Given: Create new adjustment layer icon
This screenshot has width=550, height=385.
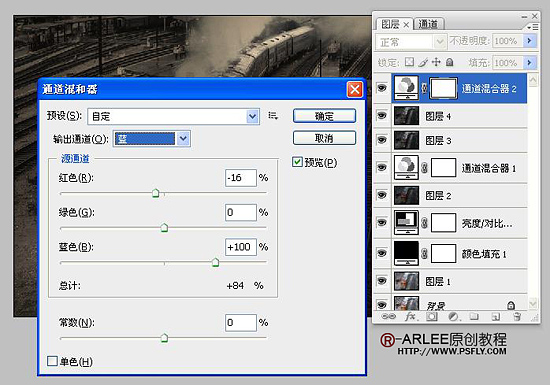Looking at the screenshot, I should pos(454,317).
